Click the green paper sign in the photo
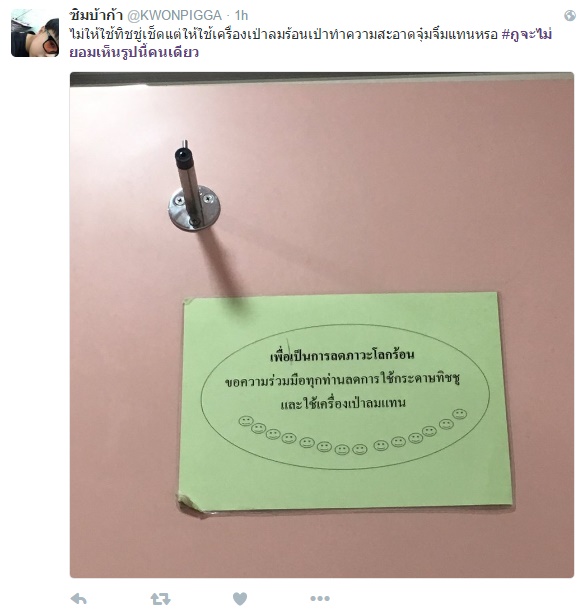 pyautogui.click(x=345, y=402)
